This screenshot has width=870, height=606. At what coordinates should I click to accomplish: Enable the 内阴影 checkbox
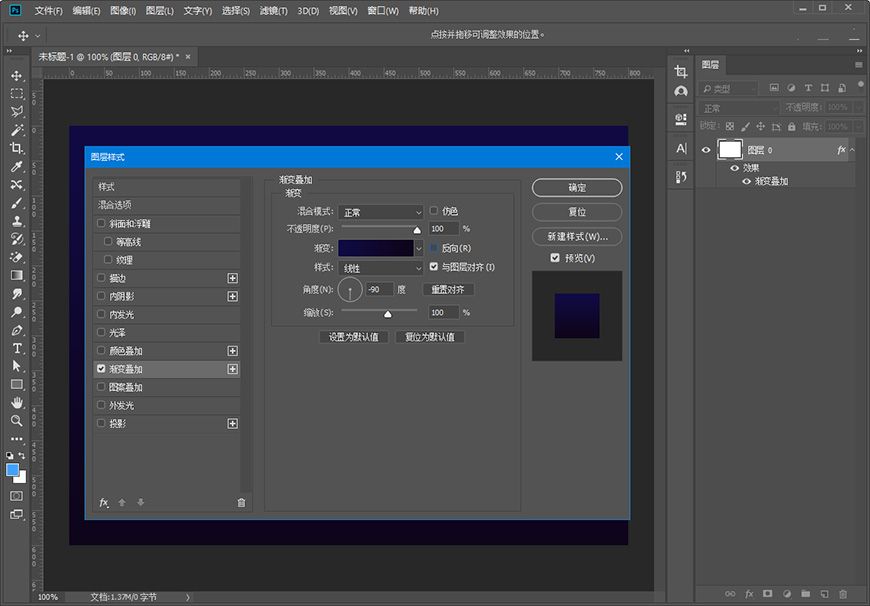coord(101,296)
